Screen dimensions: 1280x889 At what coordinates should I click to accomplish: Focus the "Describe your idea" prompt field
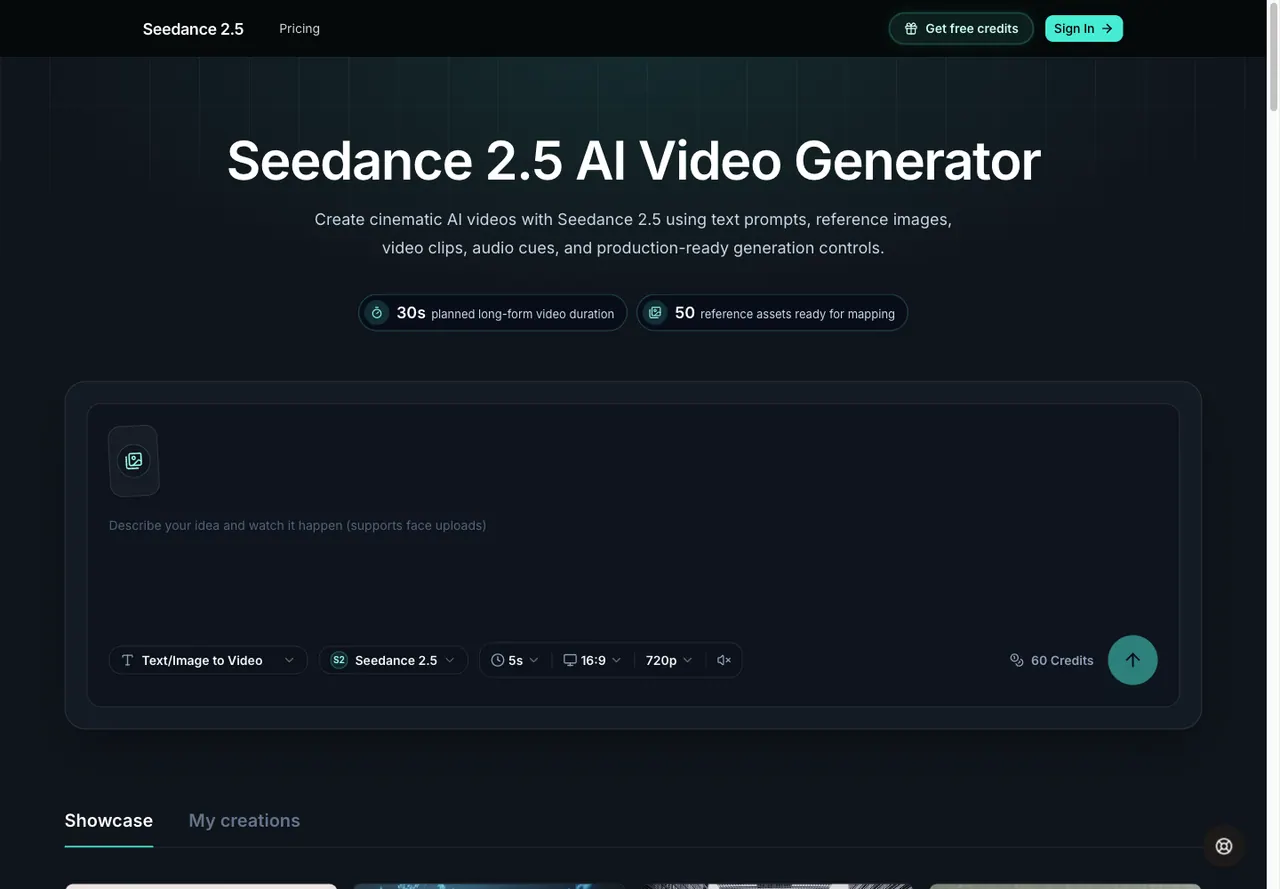pyautogui.click(x=633, y=566)
